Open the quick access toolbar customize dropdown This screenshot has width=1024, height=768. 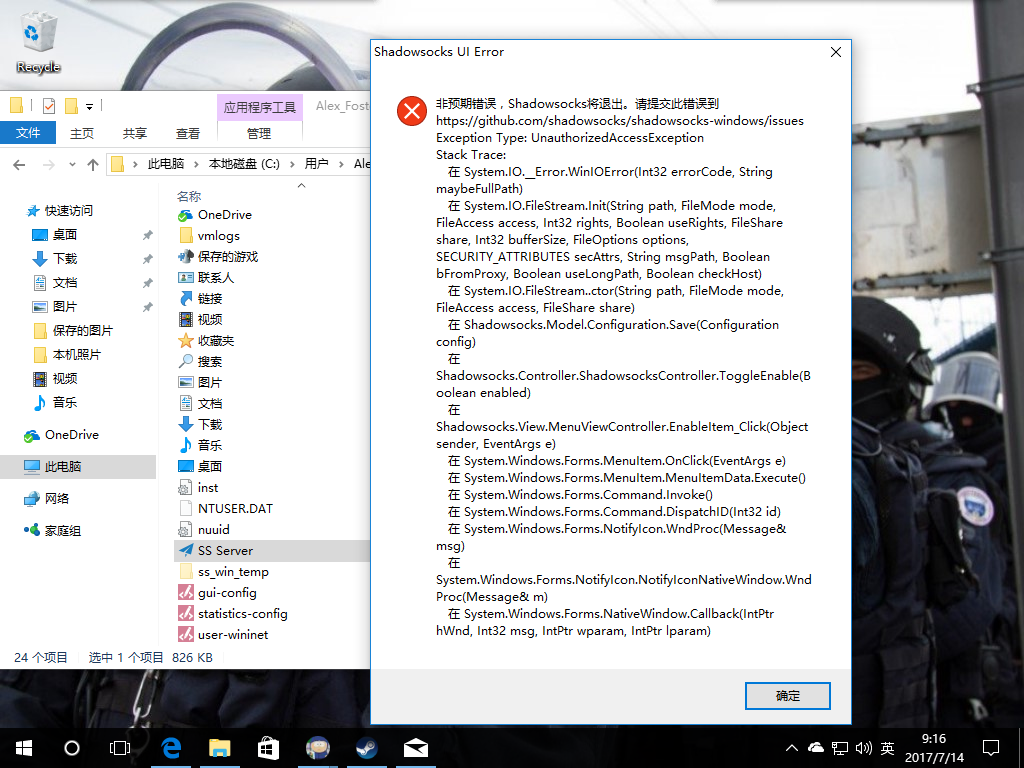(89, 106)
